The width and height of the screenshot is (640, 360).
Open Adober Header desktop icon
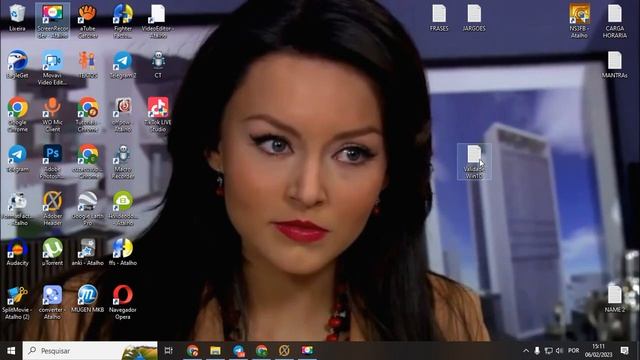click(x=52, y=209)
